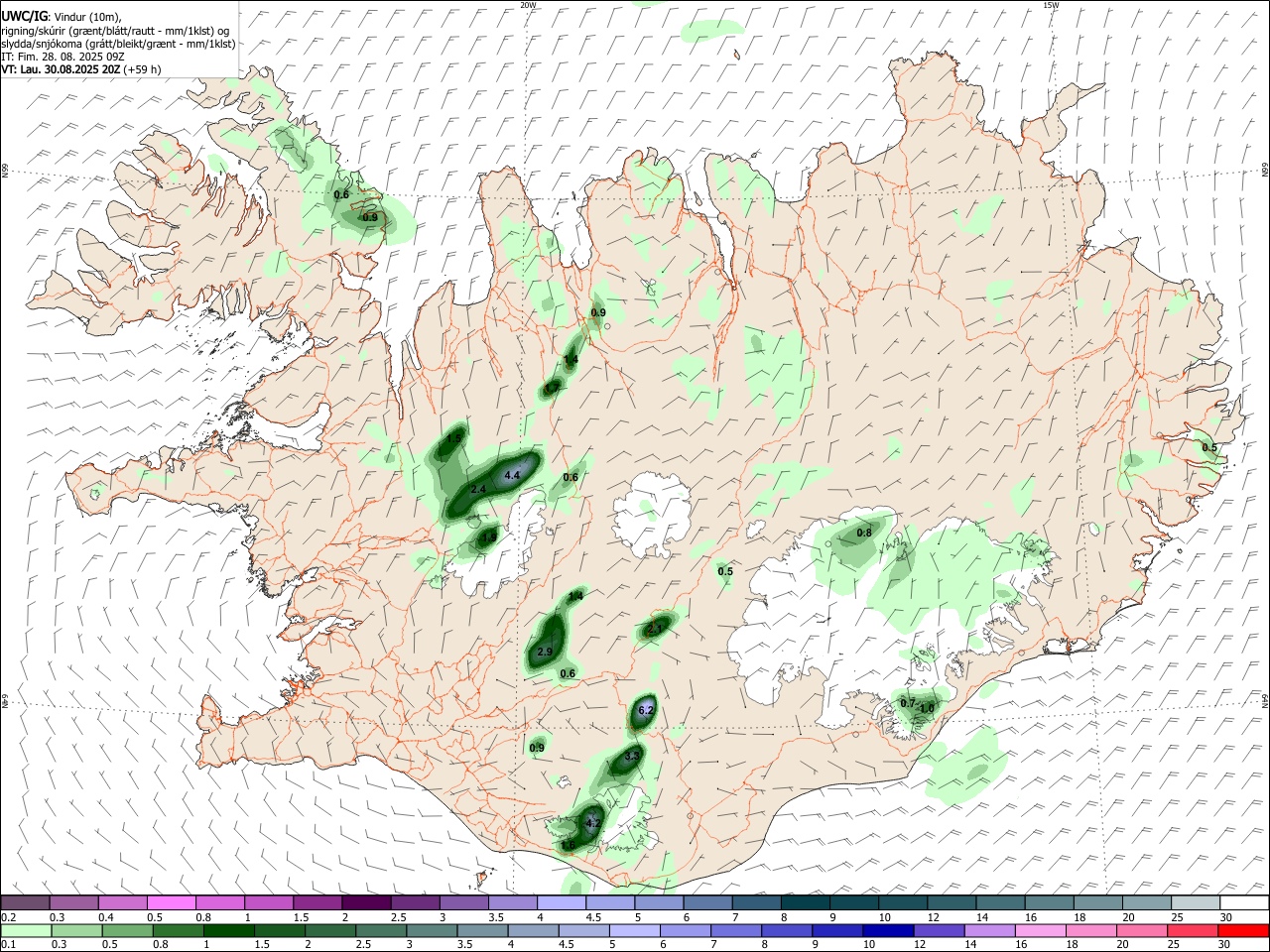
Task: Click the 'UWC/IG: Vindur (10m)' title text
Action: [x=61, y=17]
